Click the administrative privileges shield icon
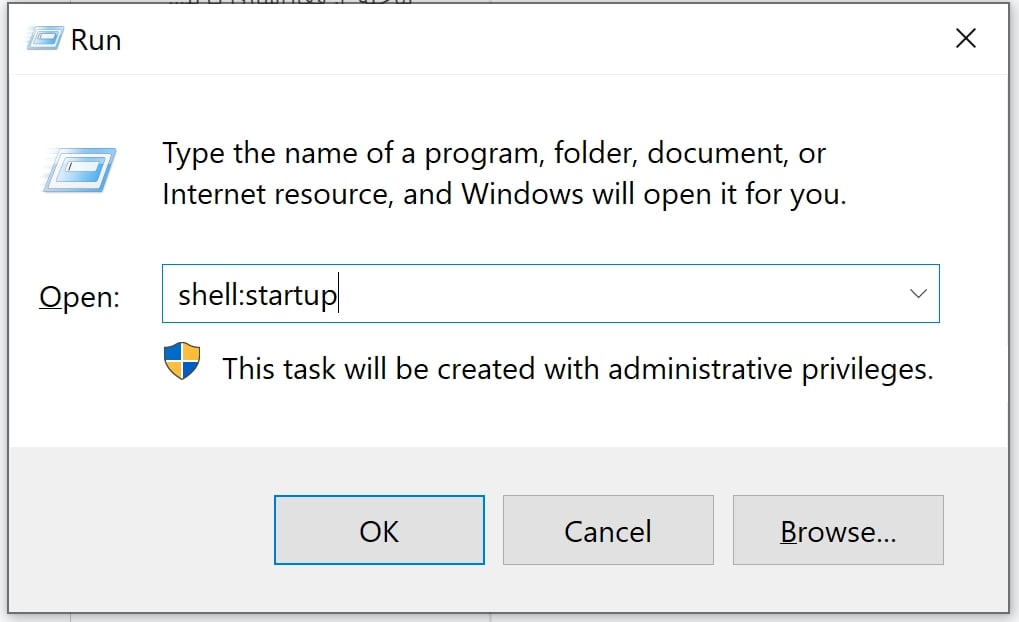Image resolution: width=1019 pixels, height=622 pixels. tap(182, 362)
